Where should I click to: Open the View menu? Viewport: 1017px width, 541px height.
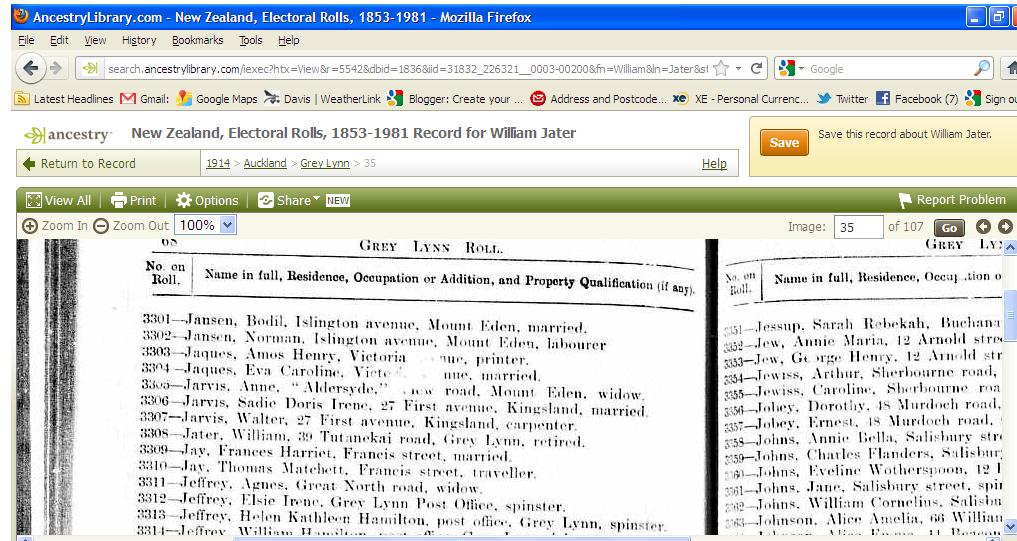pyautogui.click(x=95, y=40)
